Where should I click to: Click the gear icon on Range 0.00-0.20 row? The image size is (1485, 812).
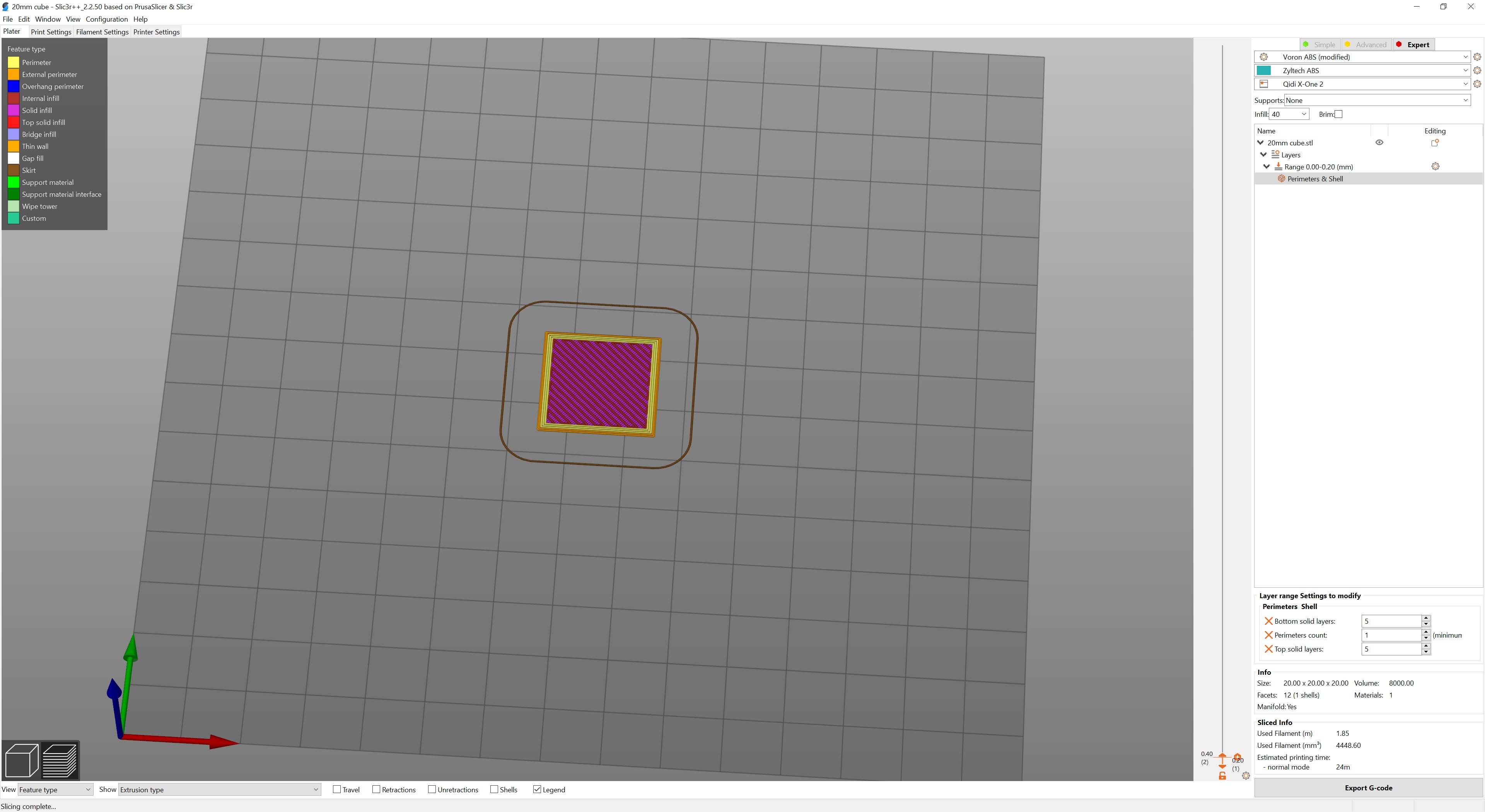1435,166
